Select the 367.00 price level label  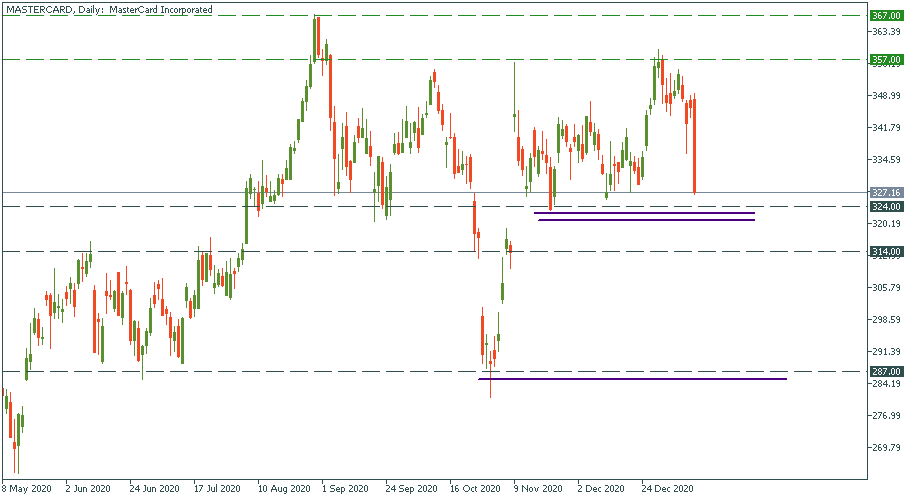[x=883, y=16]
